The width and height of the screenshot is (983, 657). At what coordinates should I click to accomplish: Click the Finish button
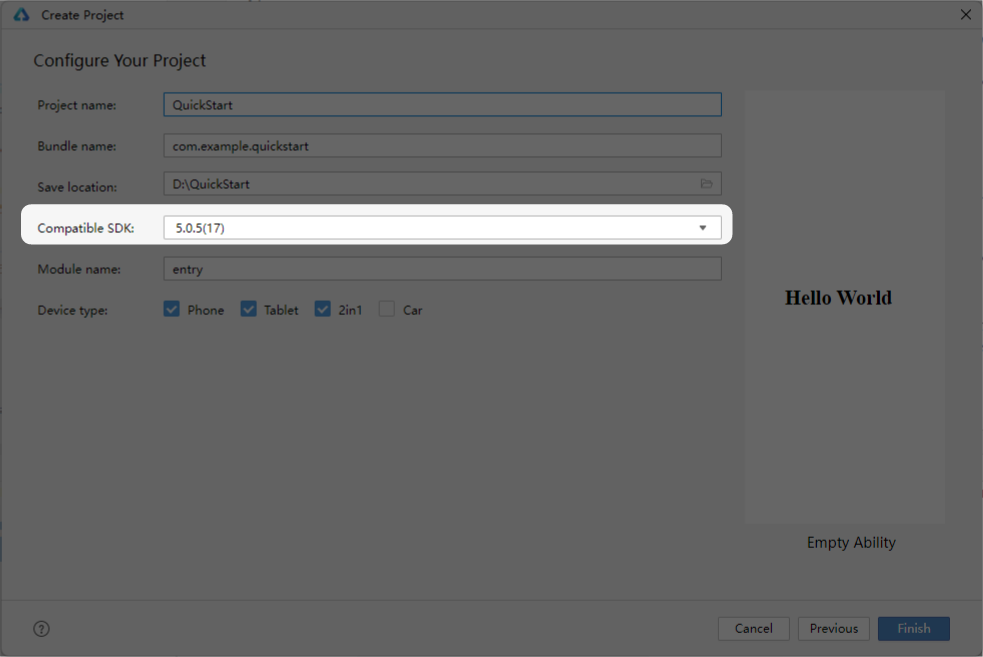[x=913, y=628]
